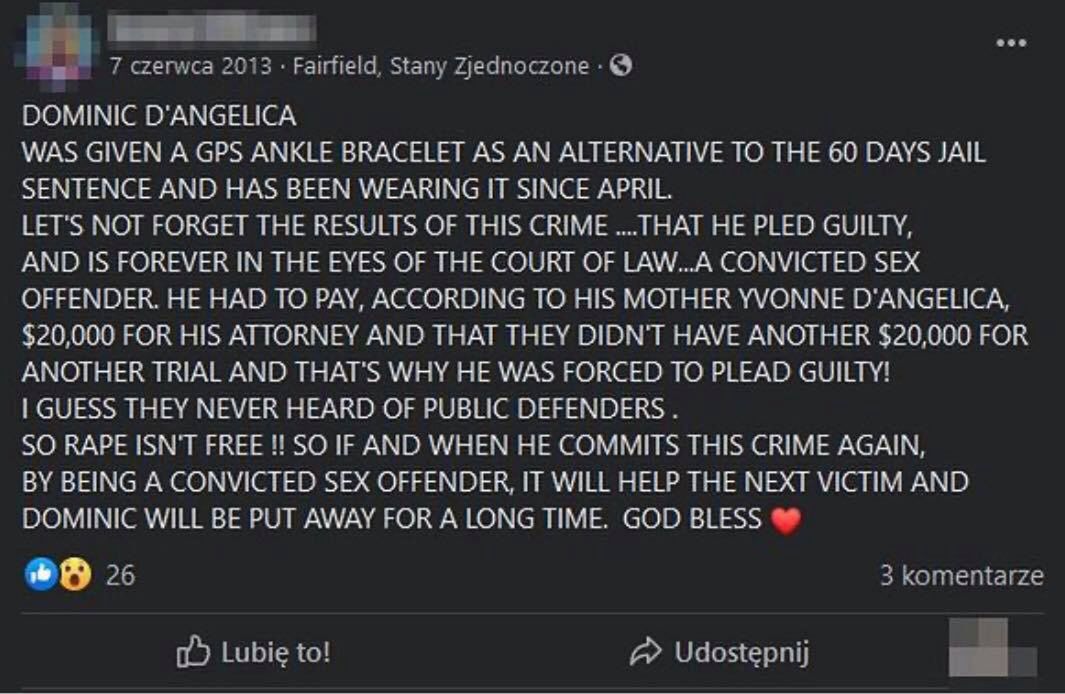This screenshot has width=1065, height=694.
Task: Share the post with Udostępnij
Action: tap(740, 654)
